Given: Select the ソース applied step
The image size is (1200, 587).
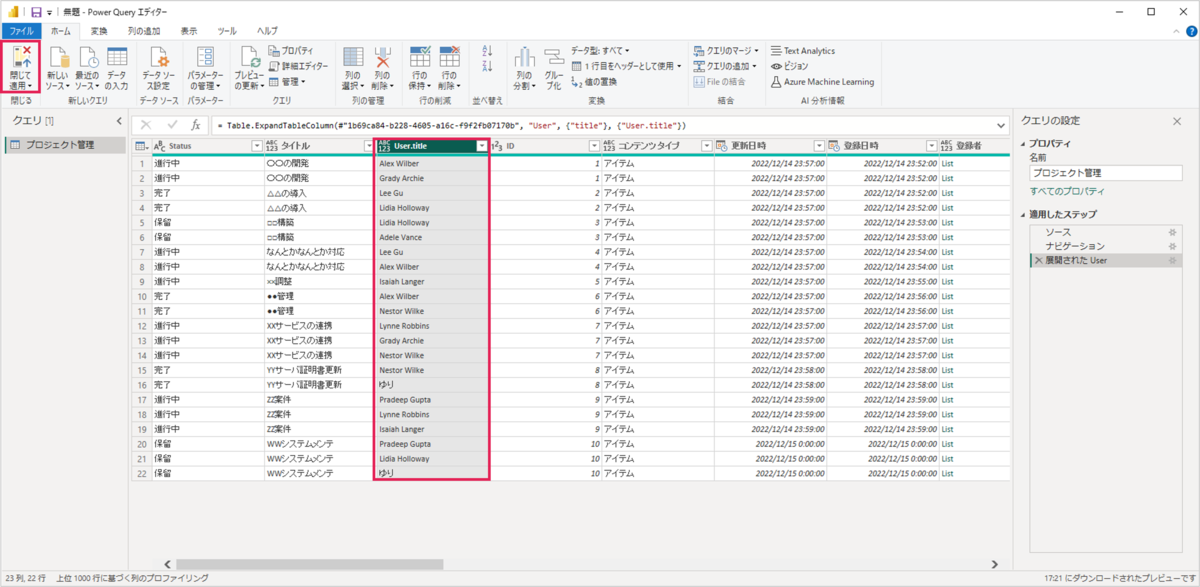Looking at the screenshot, I should pos(1057,232).
